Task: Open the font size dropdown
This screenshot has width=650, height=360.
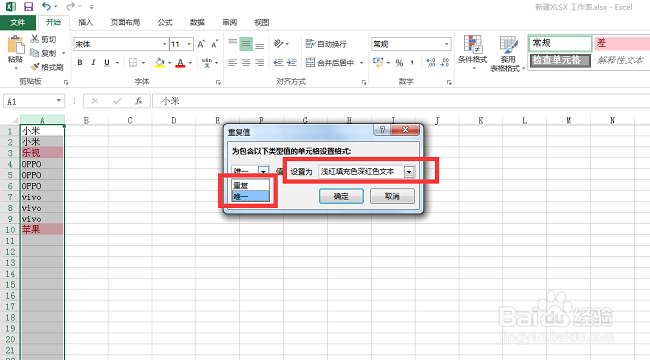Action: (189, 44)
